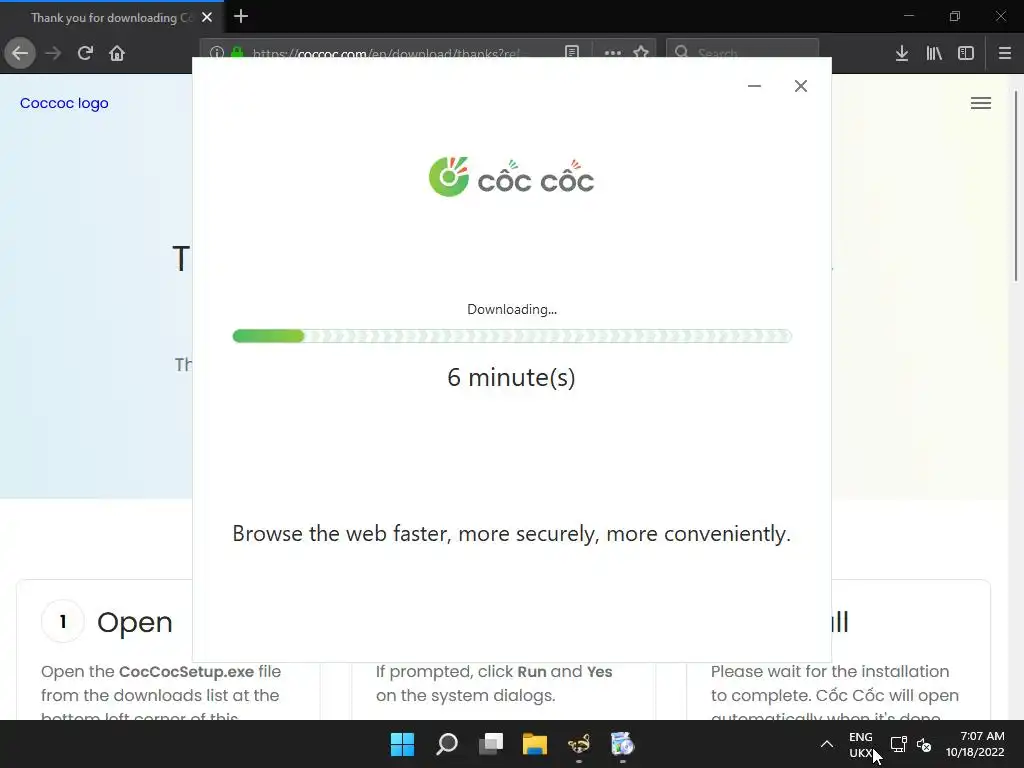The height and width of the screenshot is (768, 1024).
Task: Click the '6 minute(s)' remaining time text
Action: (511, 377)
